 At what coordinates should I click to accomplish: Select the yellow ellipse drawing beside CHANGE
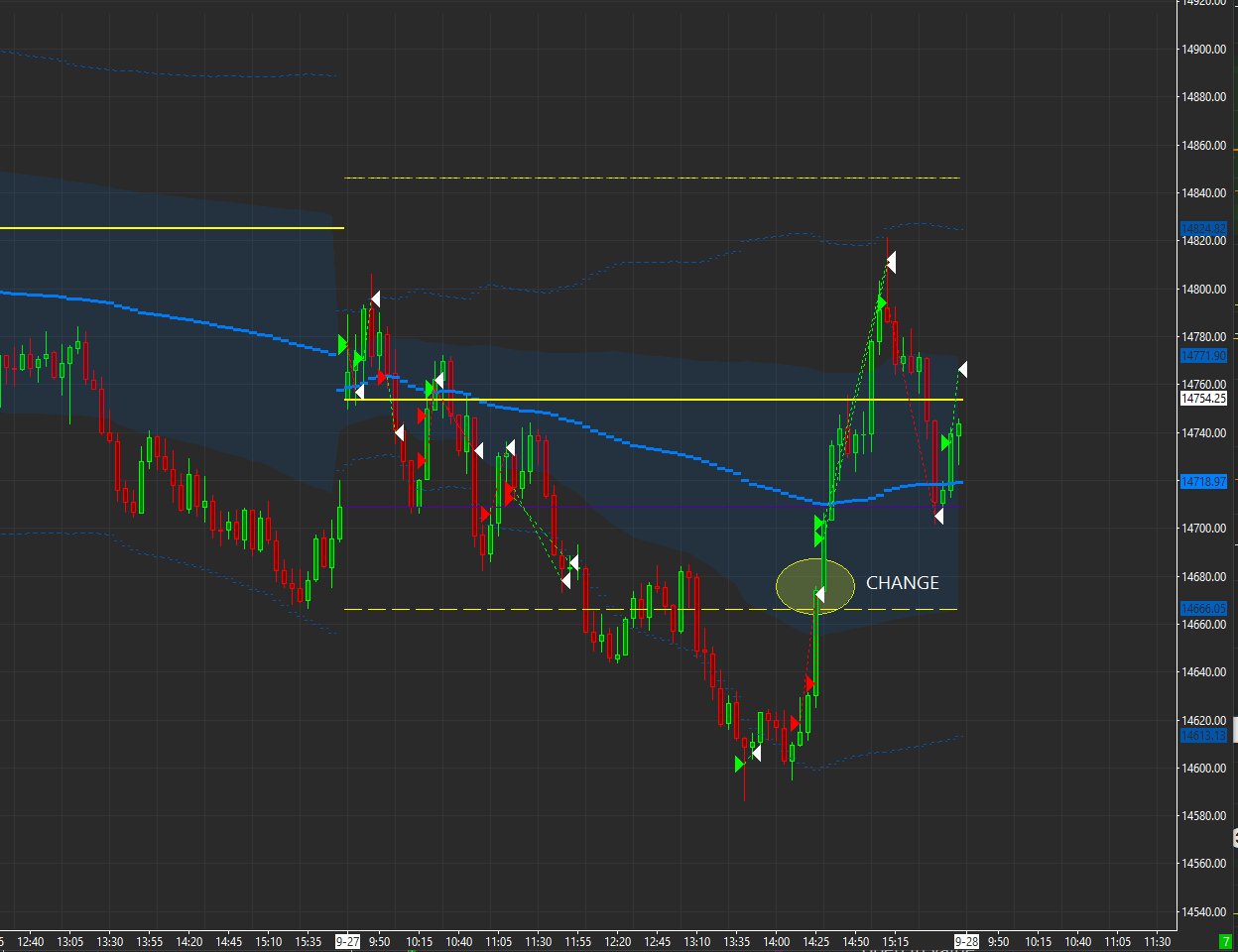coord(815,586)
